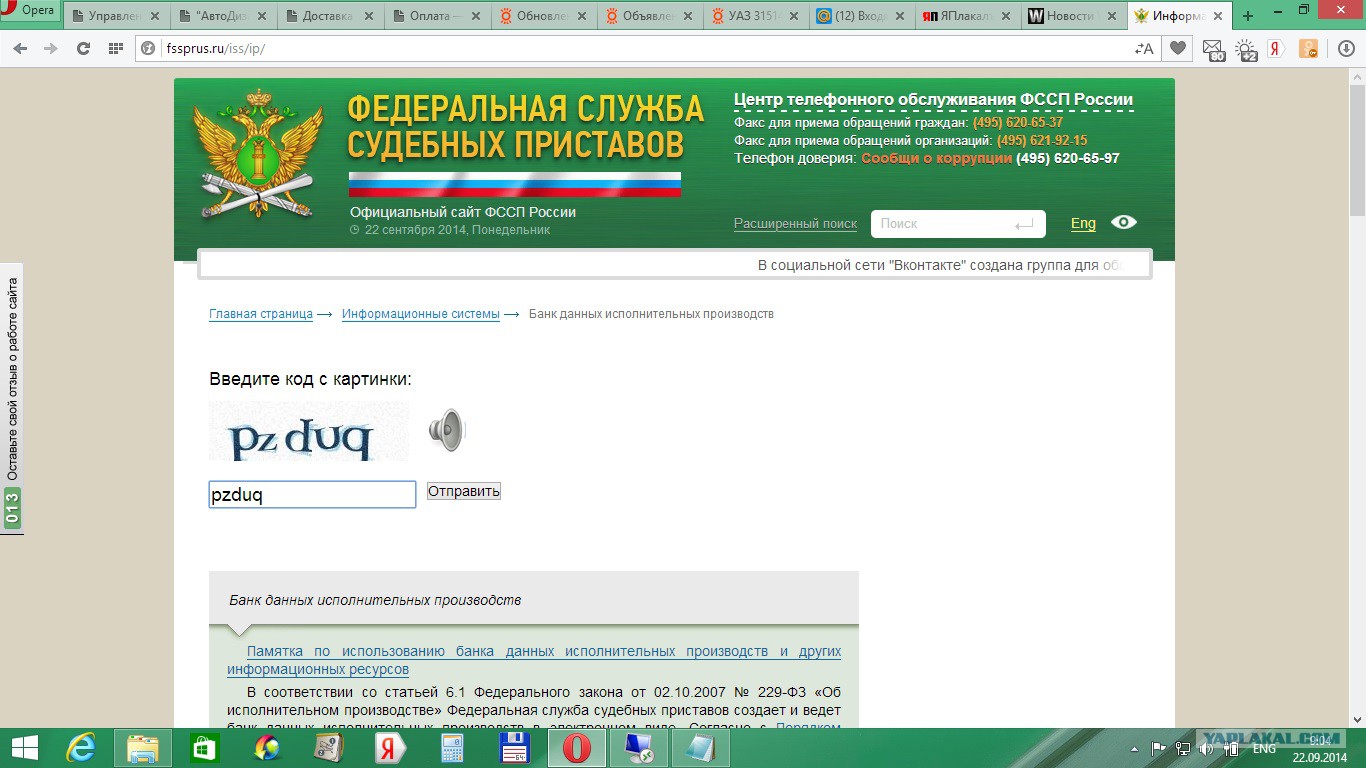Viewport: 1366px width, 768px height.
Task: Open the Windows Start button
Action: pyautogui.click(x=24, y=748)
